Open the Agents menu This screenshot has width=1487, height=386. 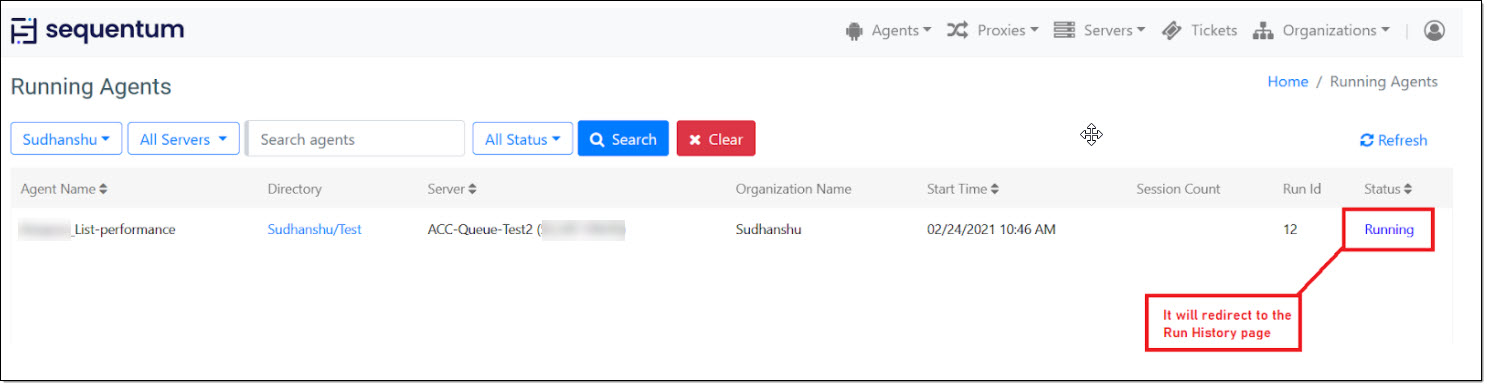(888, 31)
